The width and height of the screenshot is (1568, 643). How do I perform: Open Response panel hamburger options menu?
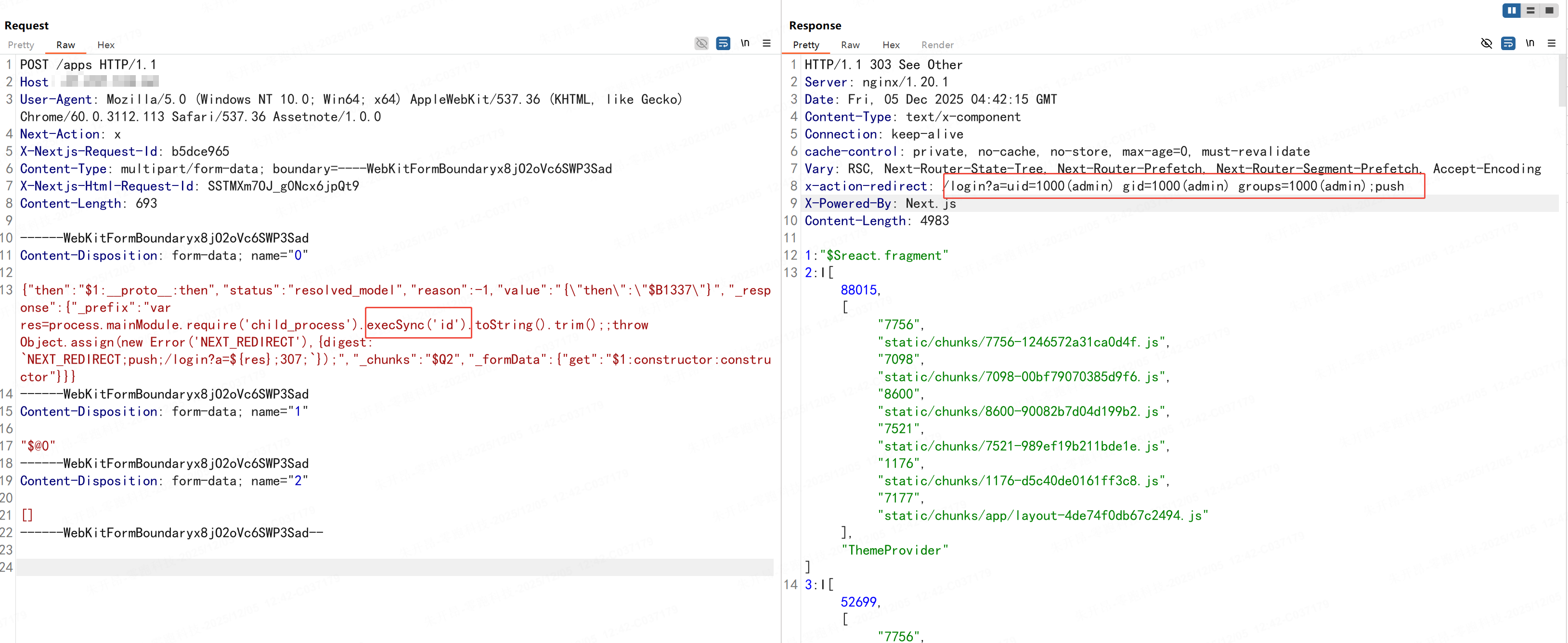(1551, 43)
